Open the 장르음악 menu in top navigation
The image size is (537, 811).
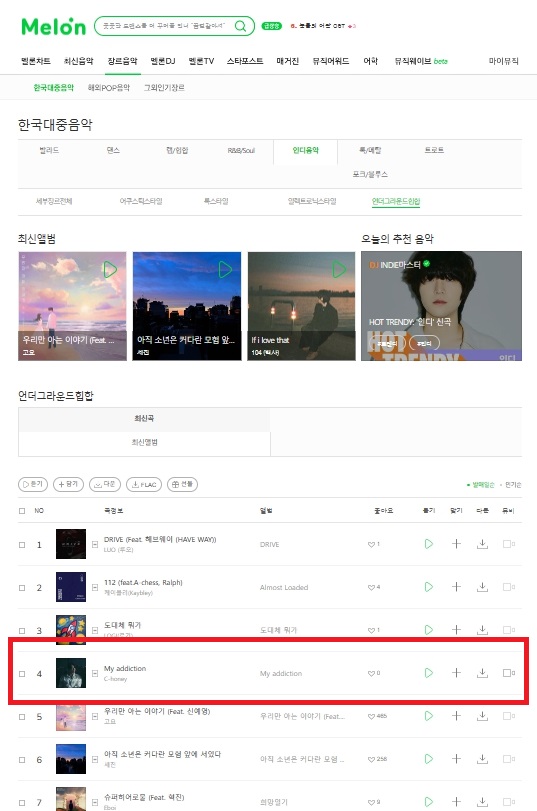click(123, 61)
